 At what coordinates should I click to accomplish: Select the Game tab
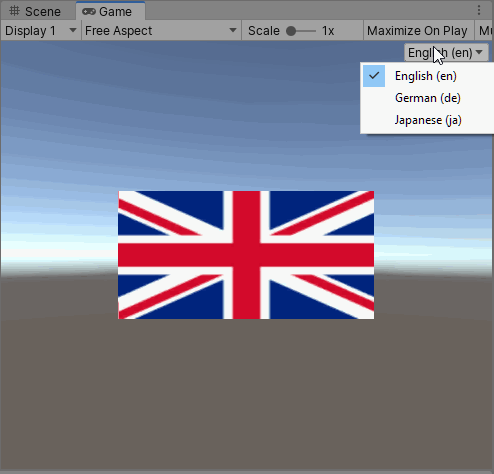pos(110,12)
